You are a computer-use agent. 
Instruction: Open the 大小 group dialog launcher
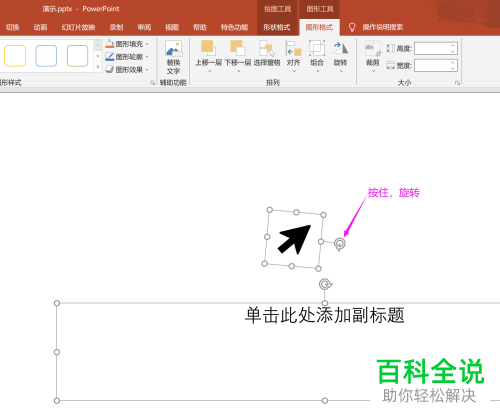(x=458, y=83)
